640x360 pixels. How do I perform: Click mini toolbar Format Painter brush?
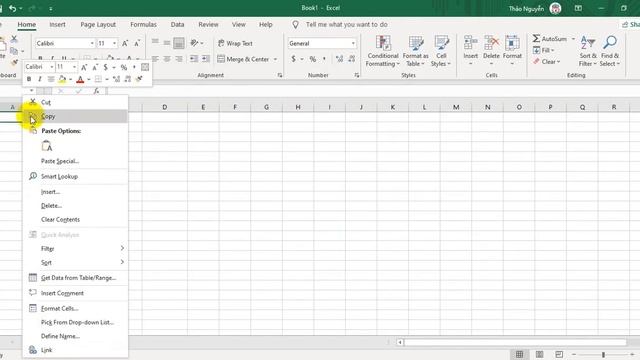coord(139,79)
